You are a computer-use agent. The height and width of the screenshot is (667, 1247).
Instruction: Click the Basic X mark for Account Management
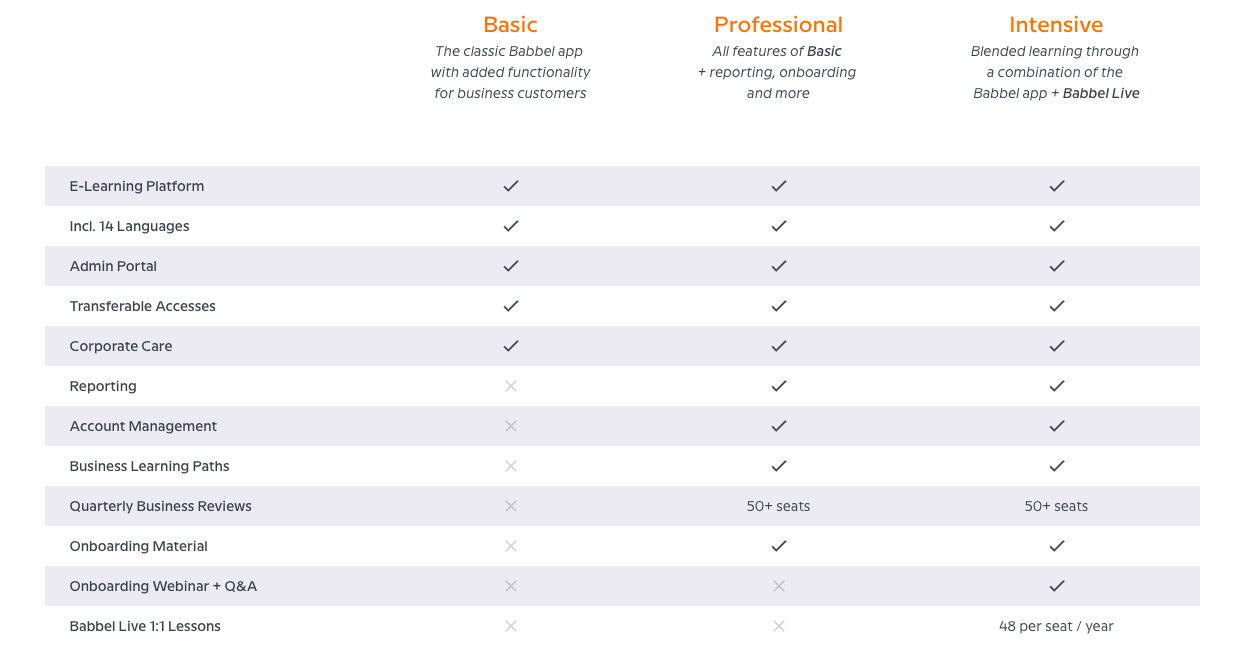[511, 426]
